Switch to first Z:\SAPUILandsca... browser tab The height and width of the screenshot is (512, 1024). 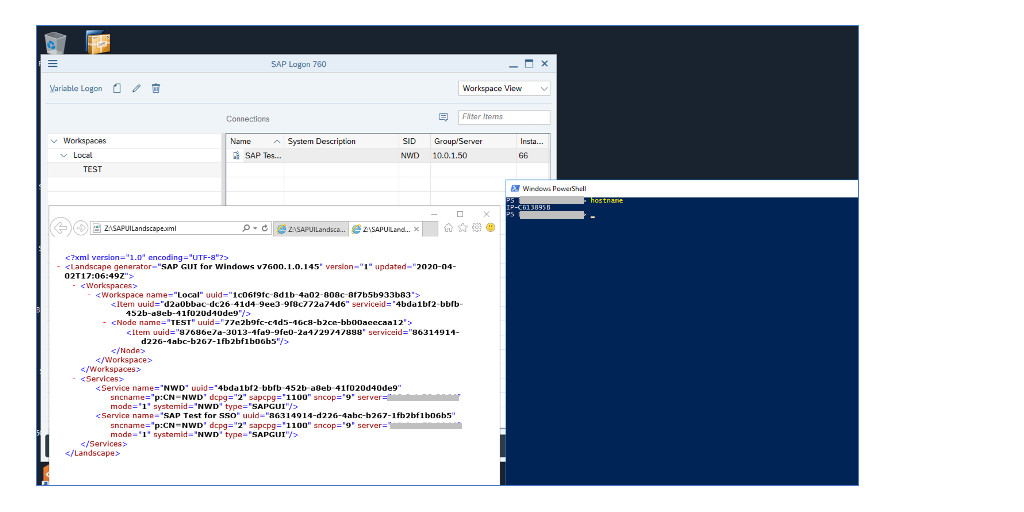pyautogui.click(x=311, y=229)
